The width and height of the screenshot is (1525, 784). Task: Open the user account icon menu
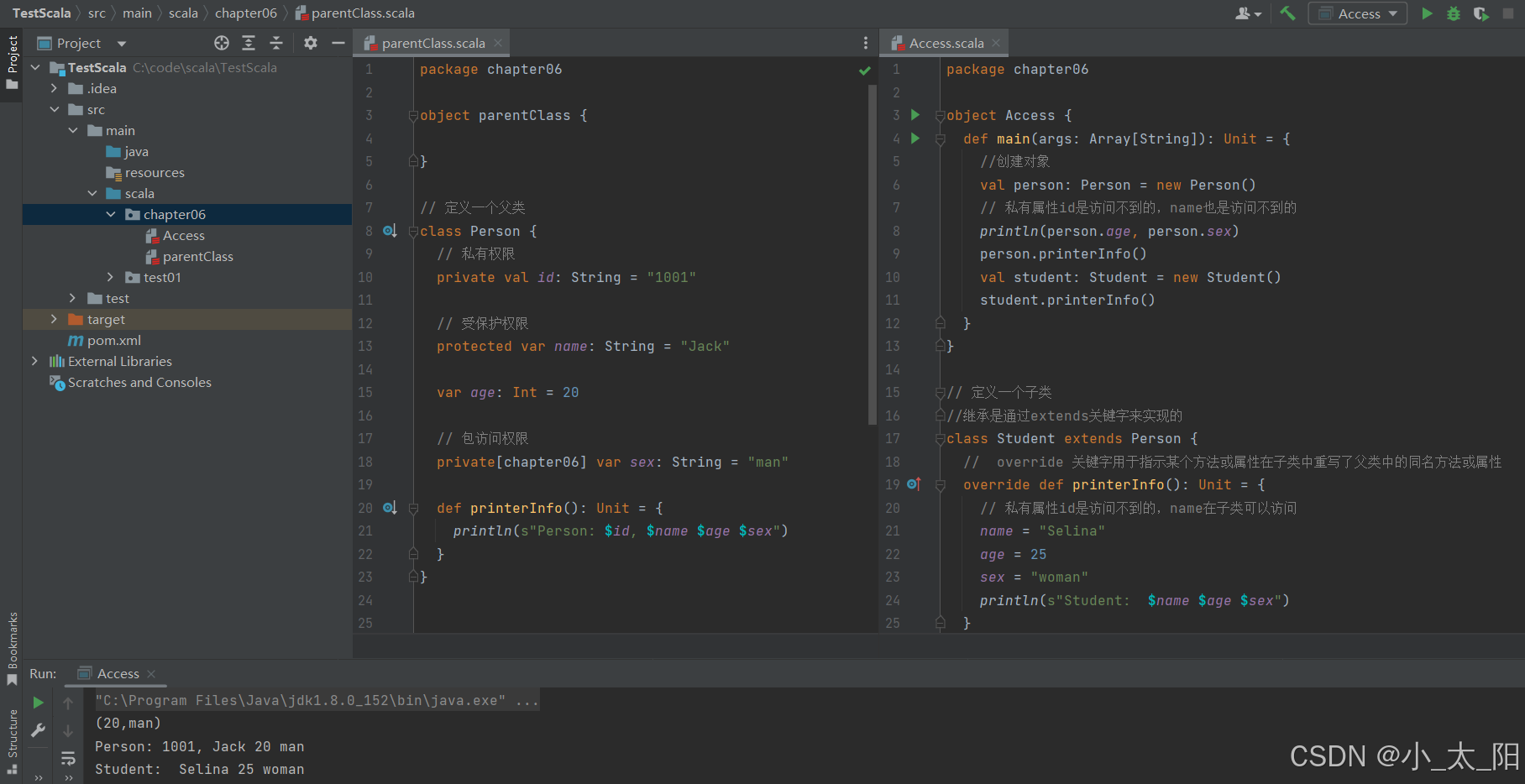click(1248, 13)
